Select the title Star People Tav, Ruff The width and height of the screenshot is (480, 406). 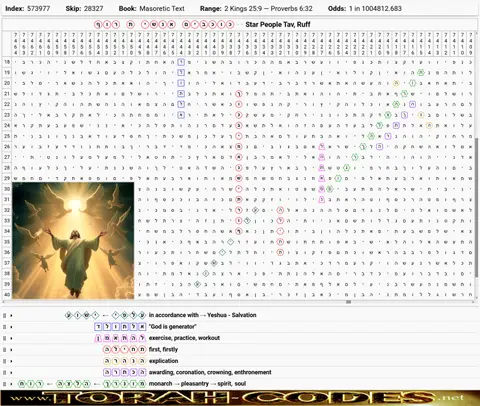pyautogui.click(x=278, y=25)
